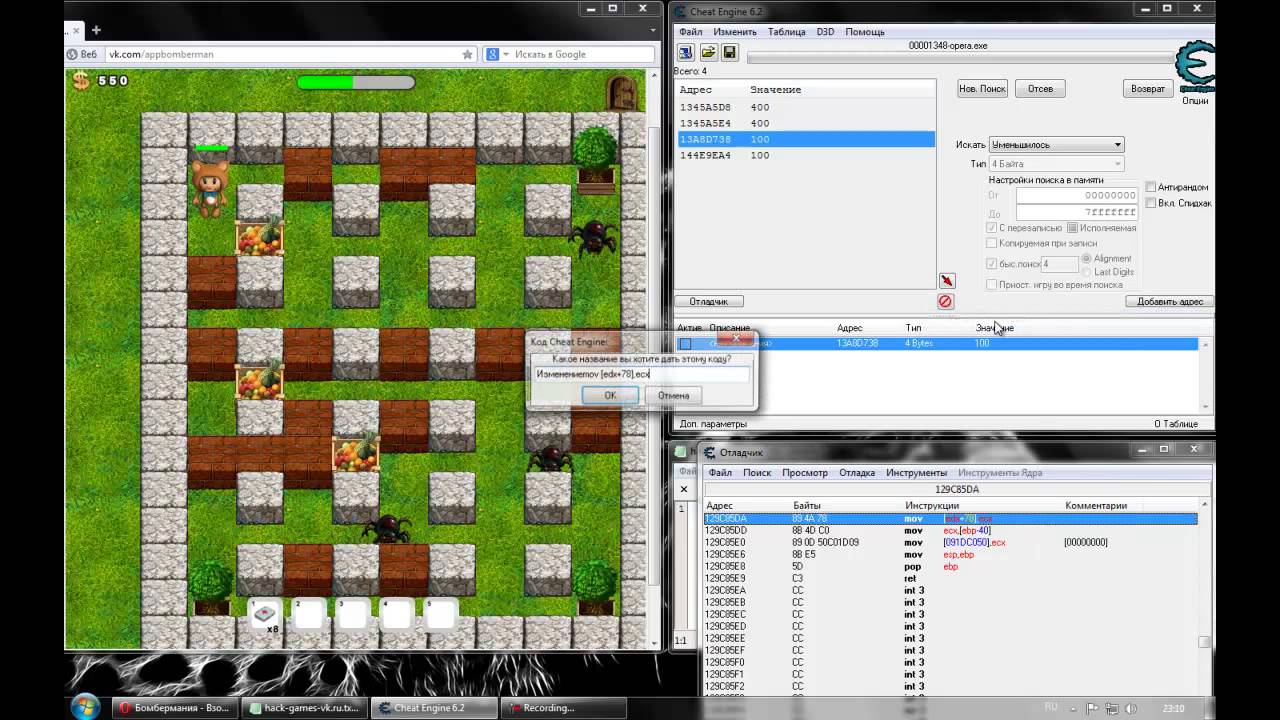1280x720 pixels.
Task: Click the Добавить адрес button
Action: [x=1170, y=301]
